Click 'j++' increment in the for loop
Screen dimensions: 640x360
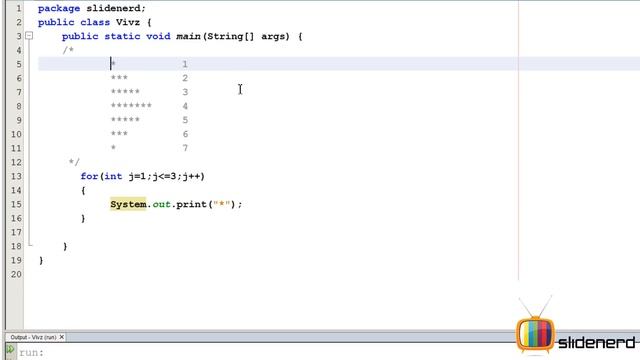[x=191, y=176]
